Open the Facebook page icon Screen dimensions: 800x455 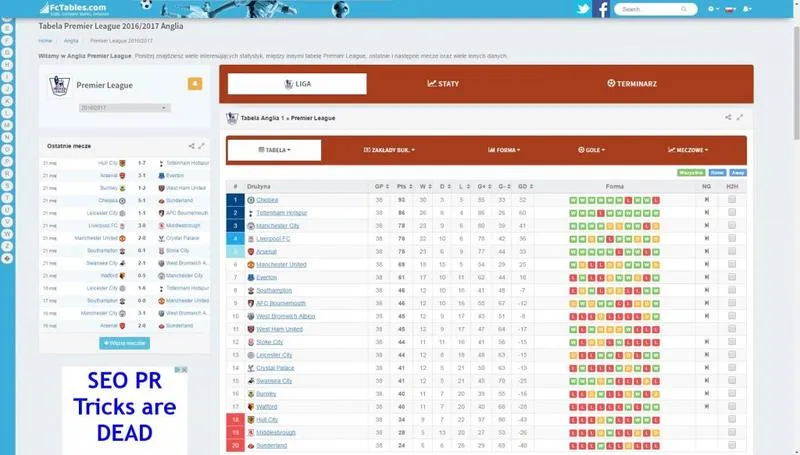coord(601,9)
